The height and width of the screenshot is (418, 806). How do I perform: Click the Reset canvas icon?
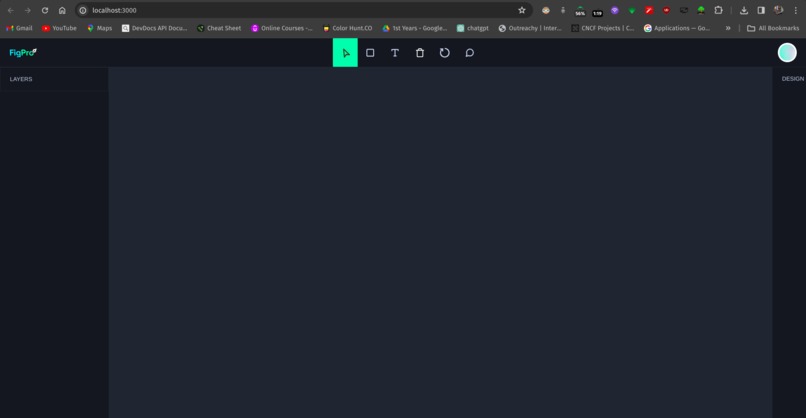pyautogui.click(x=445, y=52)
